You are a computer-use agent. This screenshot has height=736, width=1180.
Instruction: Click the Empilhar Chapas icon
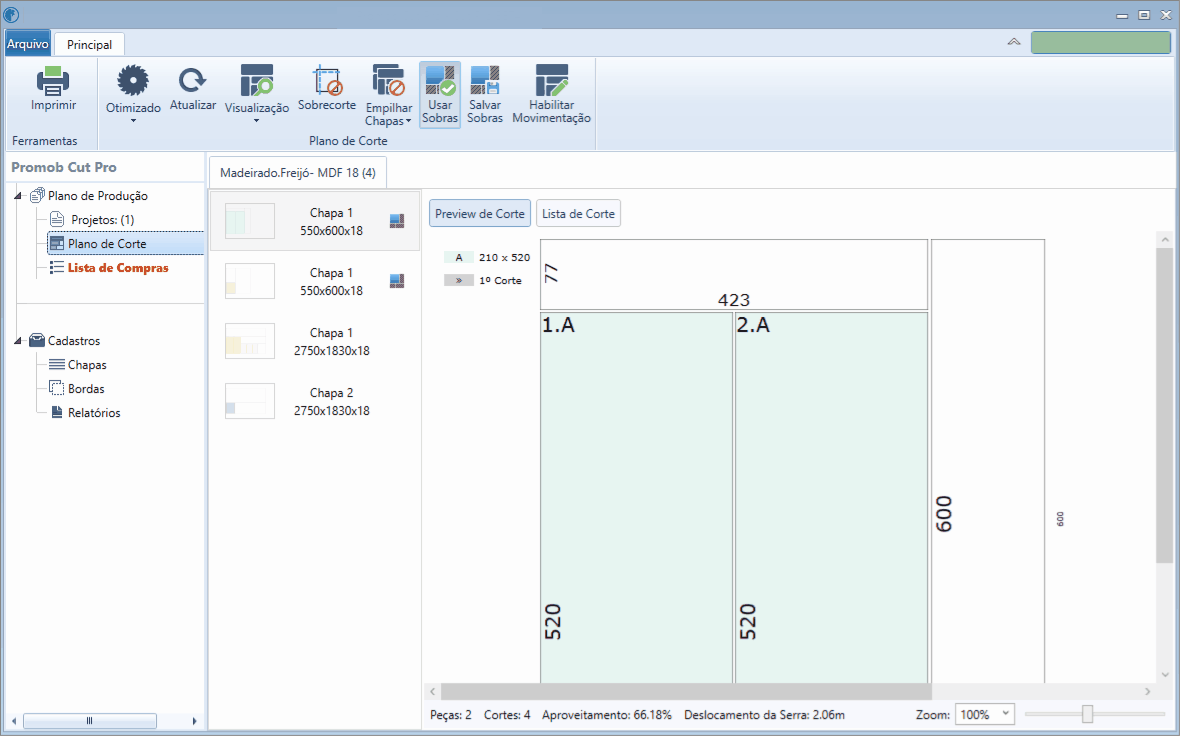click(x=388, y=81)
